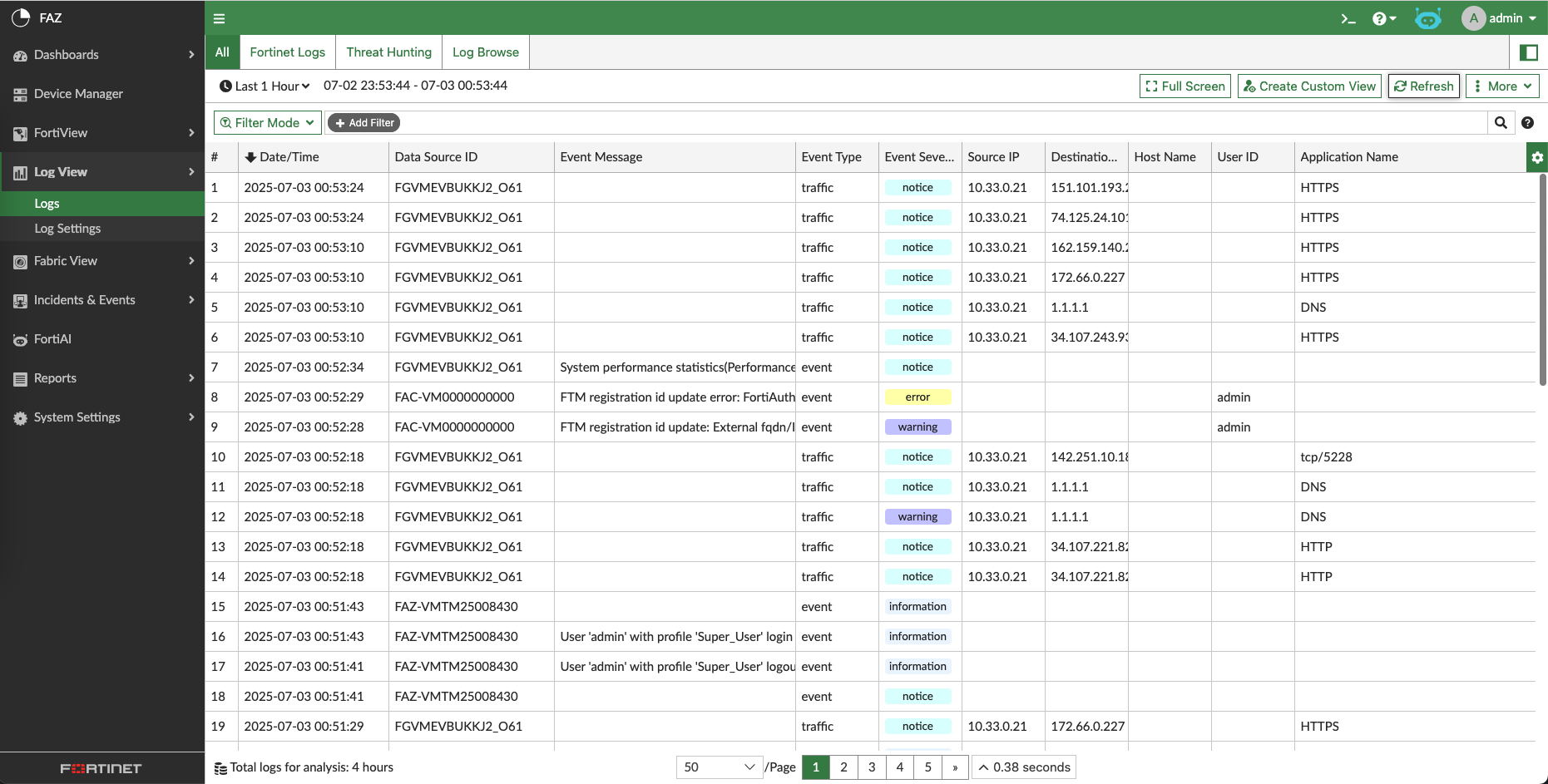
Task: Click the hamburger menu icon
Action: (x=220, y=18)
